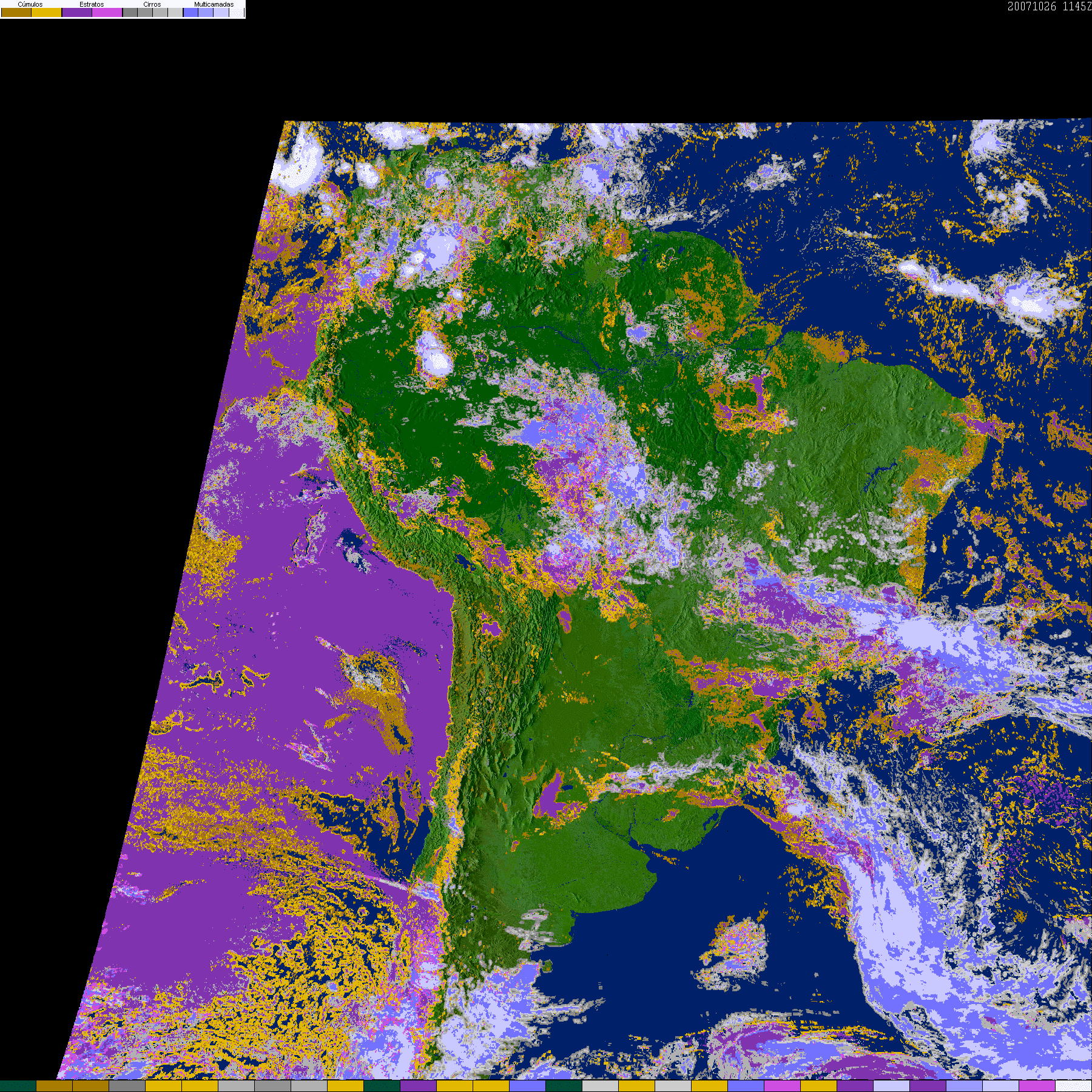Choose the magenta Estratos legend swatch
The width and height of the screenshot is (1092, 1092).
tap(107, 12)
